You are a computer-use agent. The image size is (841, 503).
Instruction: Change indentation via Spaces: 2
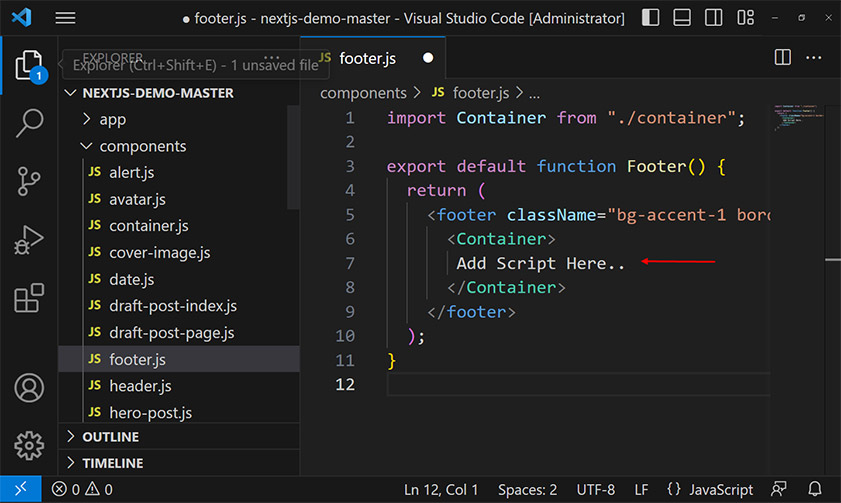(527, 489)
